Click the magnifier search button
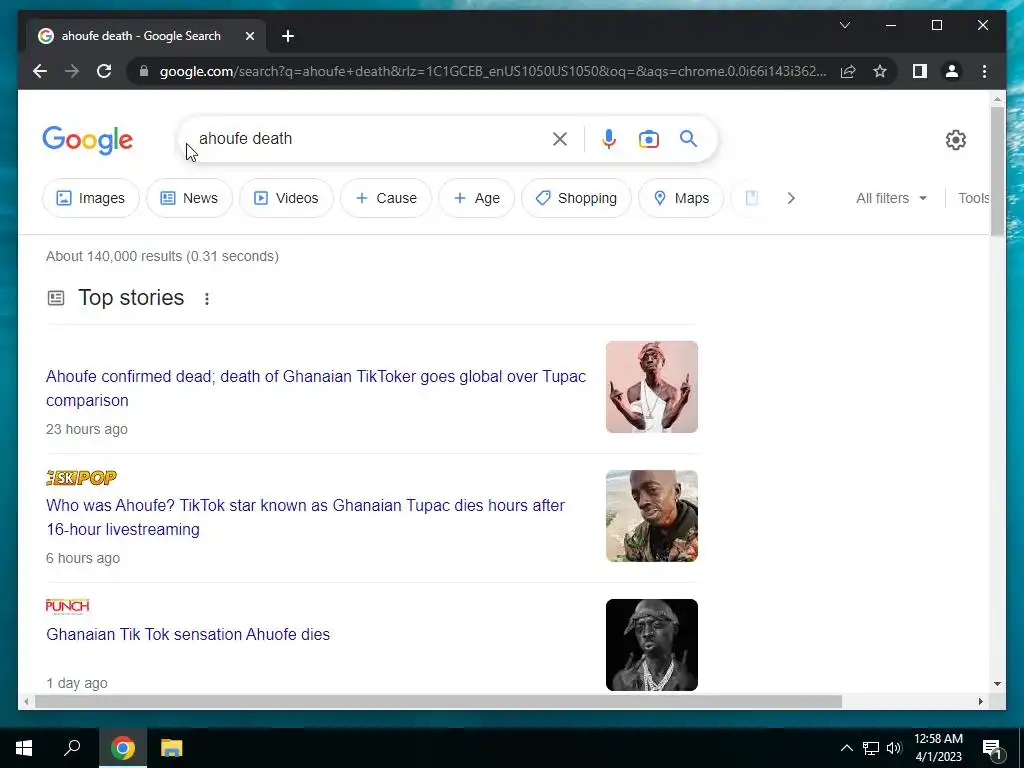 point(688,138)
